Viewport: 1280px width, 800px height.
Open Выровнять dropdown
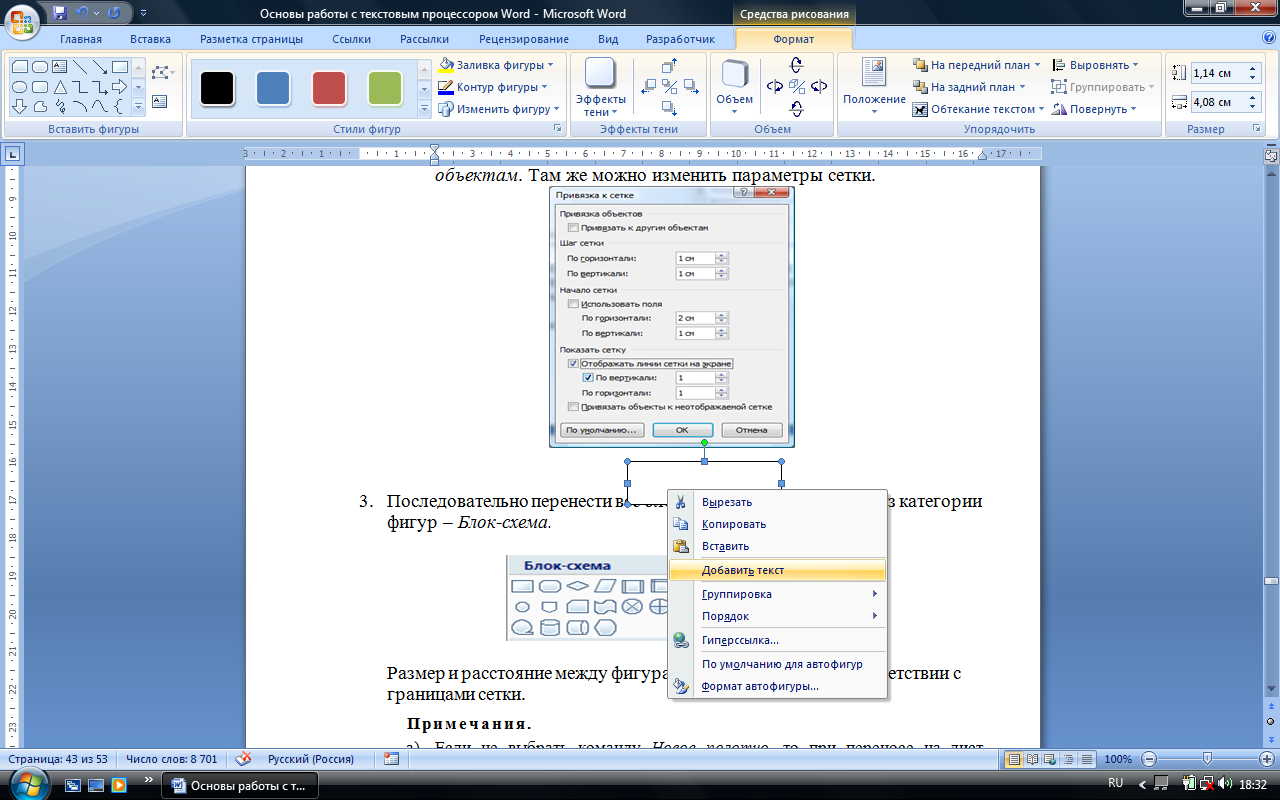[x=1096, y=65]
